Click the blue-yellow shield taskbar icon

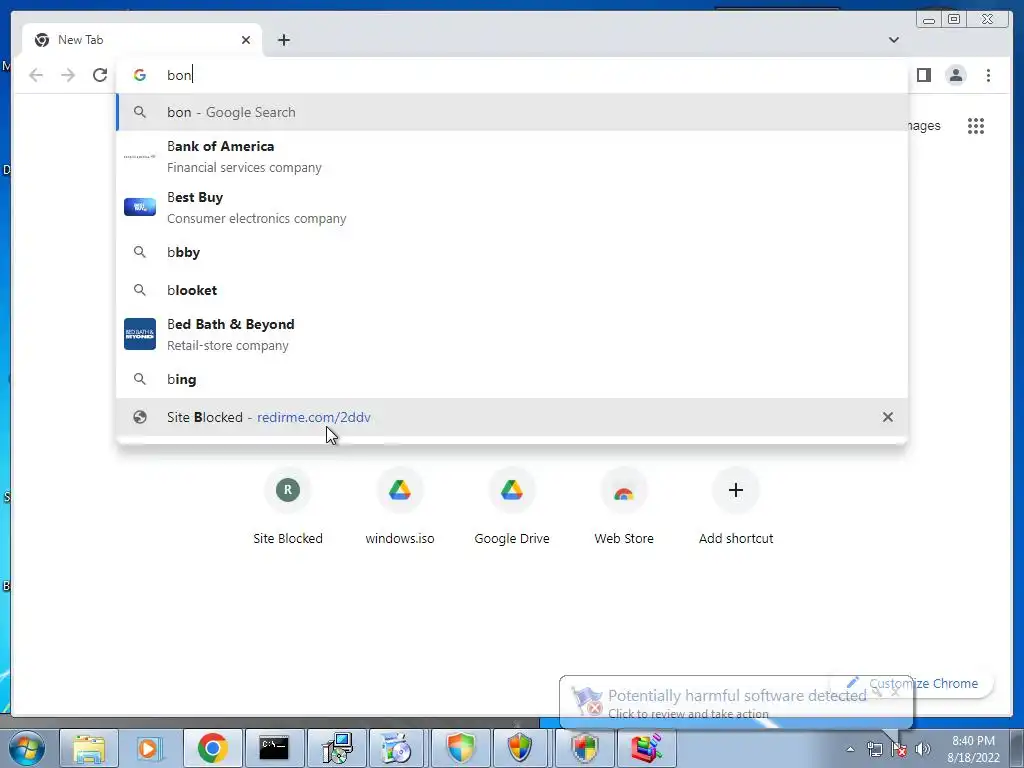pos(460,748)
